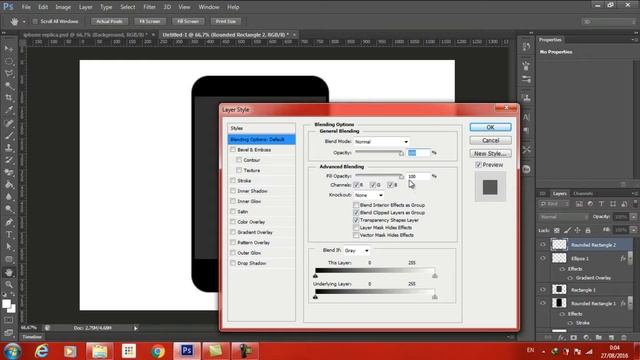Enable the Color Overlay checkbox
Viewport: 640px width, 360px height.
233,222
